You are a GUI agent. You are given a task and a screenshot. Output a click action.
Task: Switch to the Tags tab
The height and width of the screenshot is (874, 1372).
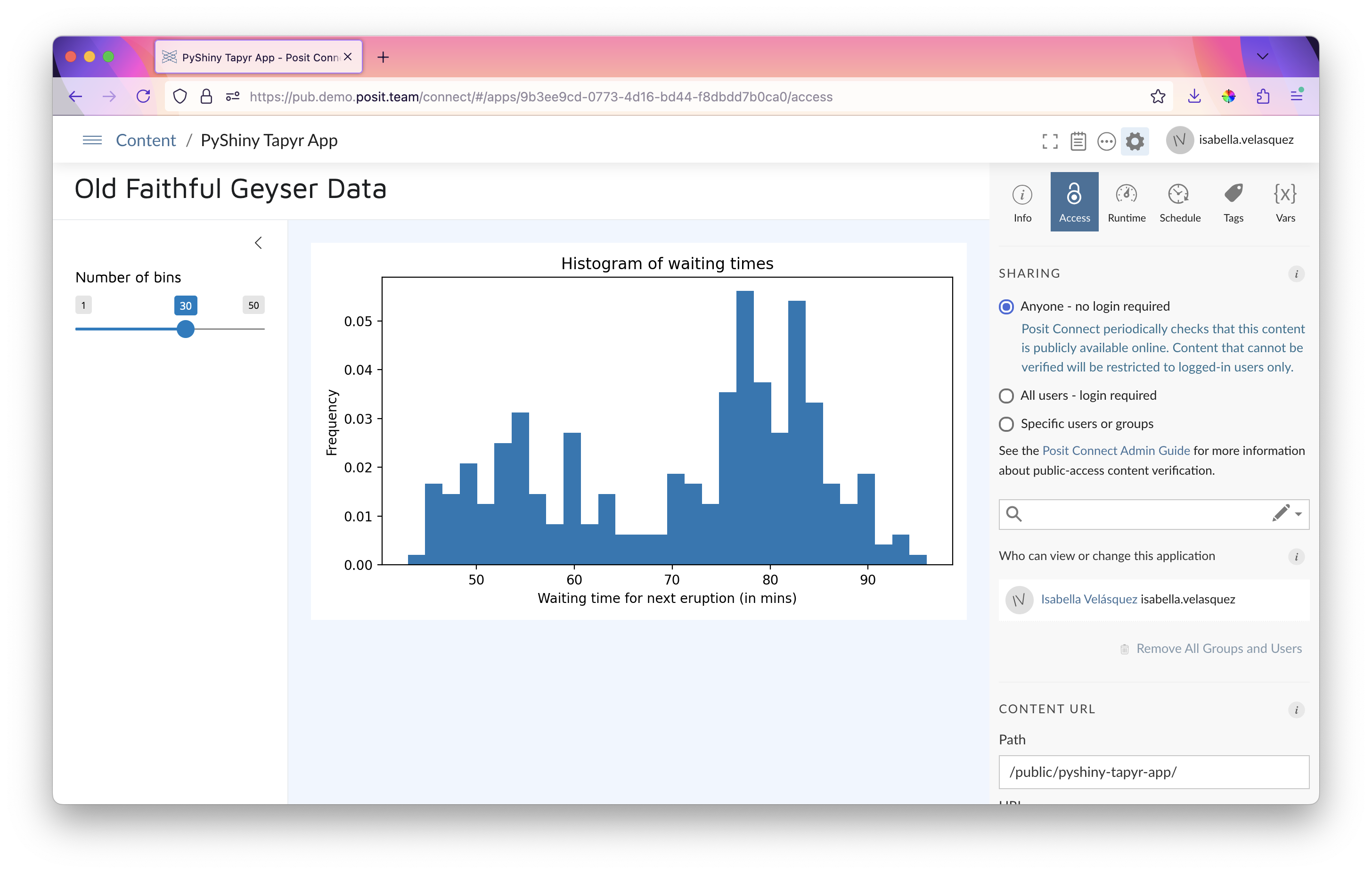[x=1233, y=202]
